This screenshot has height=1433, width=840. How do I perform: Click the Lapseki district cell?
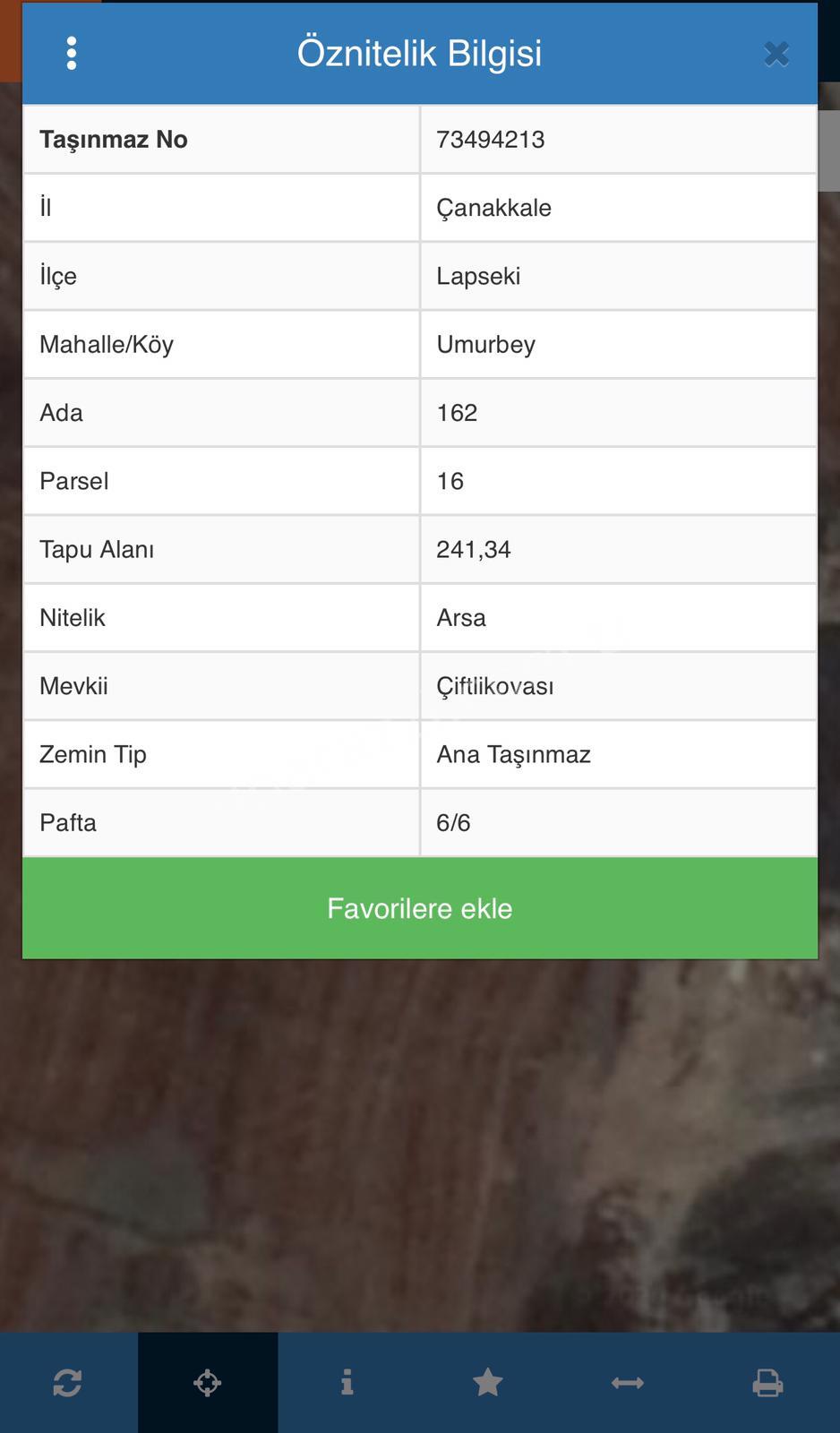pos(618,276)
